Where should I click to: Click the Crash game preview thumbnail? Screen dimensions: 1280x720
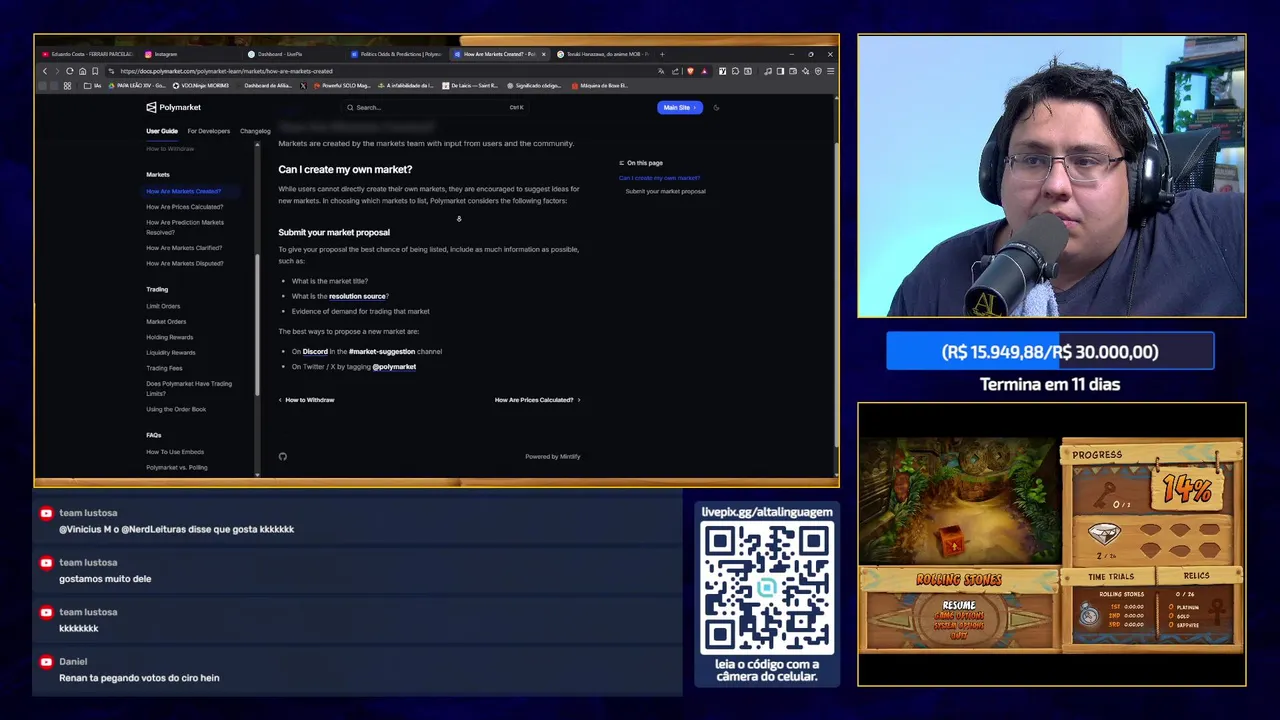click(x=960, y=502)
